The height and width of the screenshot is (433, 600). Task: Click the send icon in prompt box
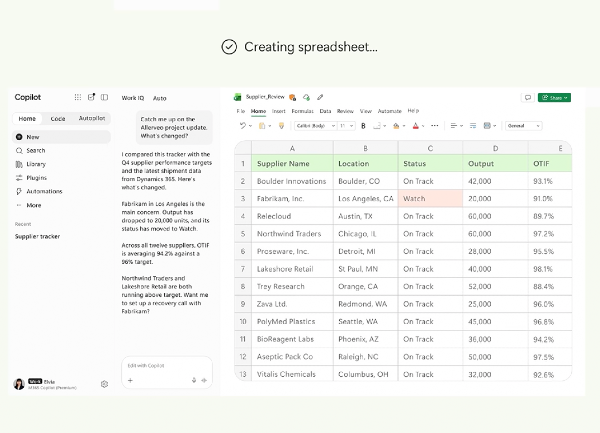coord(204,380)
